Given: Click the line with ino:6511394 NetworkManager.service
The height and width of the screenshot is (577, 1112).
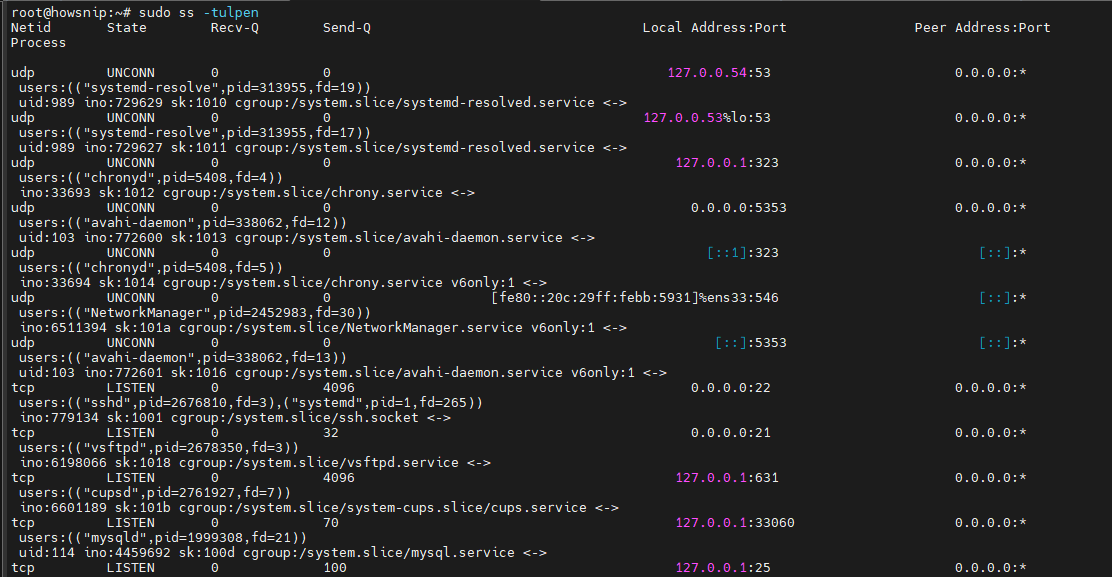Looking at the screenshot, I should pos(323,327).
